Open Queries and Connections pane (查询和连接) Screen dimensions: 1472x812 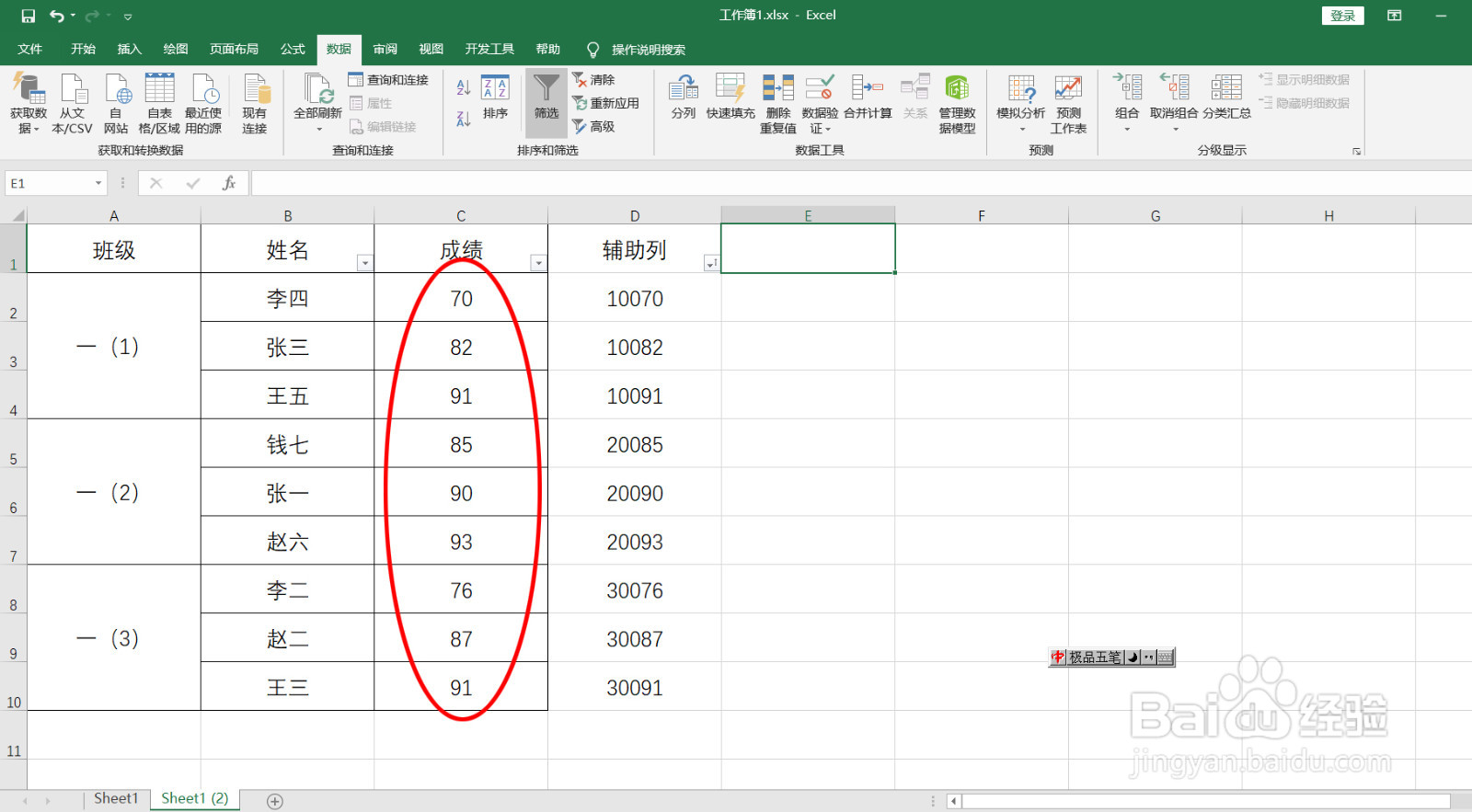[x=388, y=80]
